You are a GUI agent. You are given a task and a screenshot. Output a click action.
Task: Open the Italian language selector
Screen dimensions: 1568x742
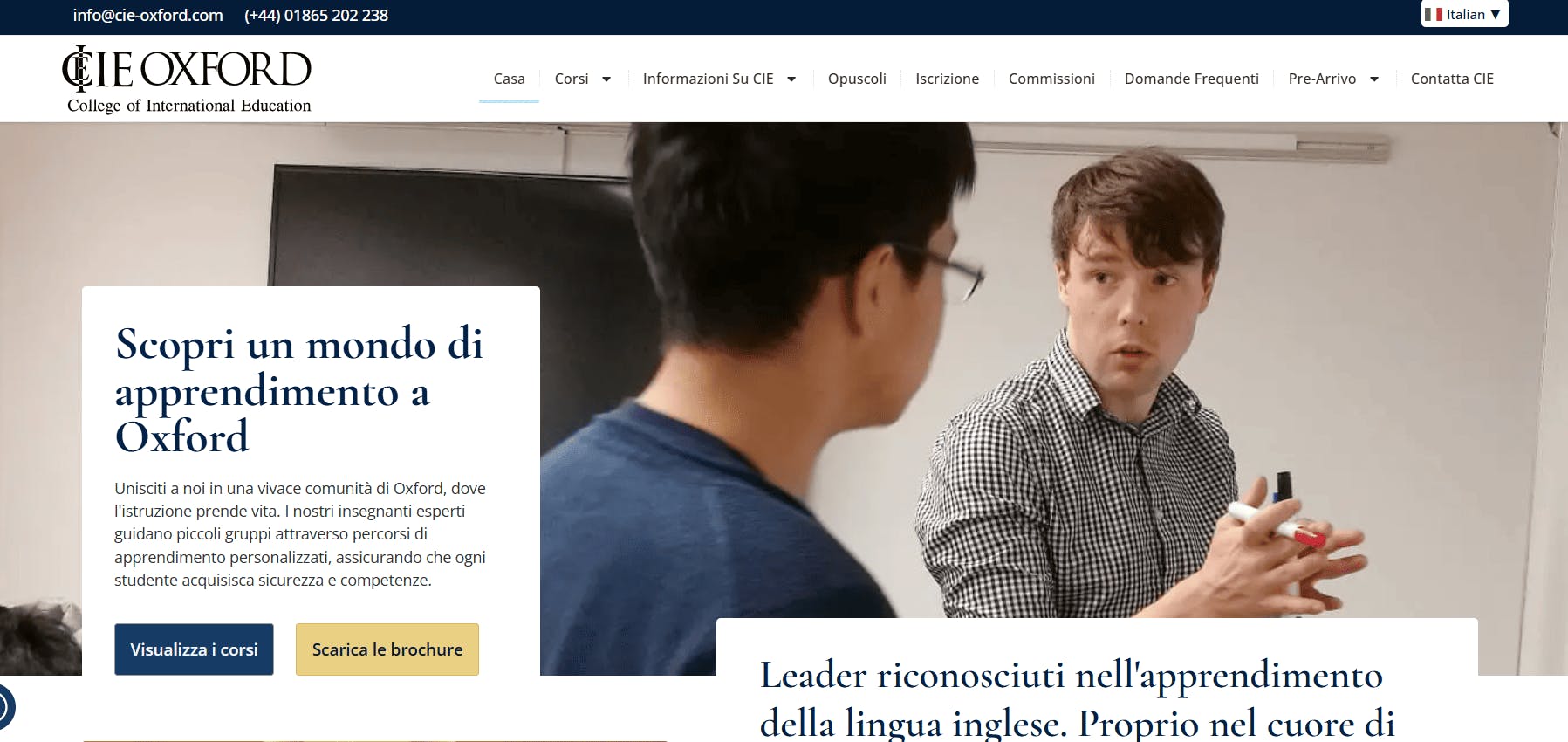click(x=1464, y=14)
